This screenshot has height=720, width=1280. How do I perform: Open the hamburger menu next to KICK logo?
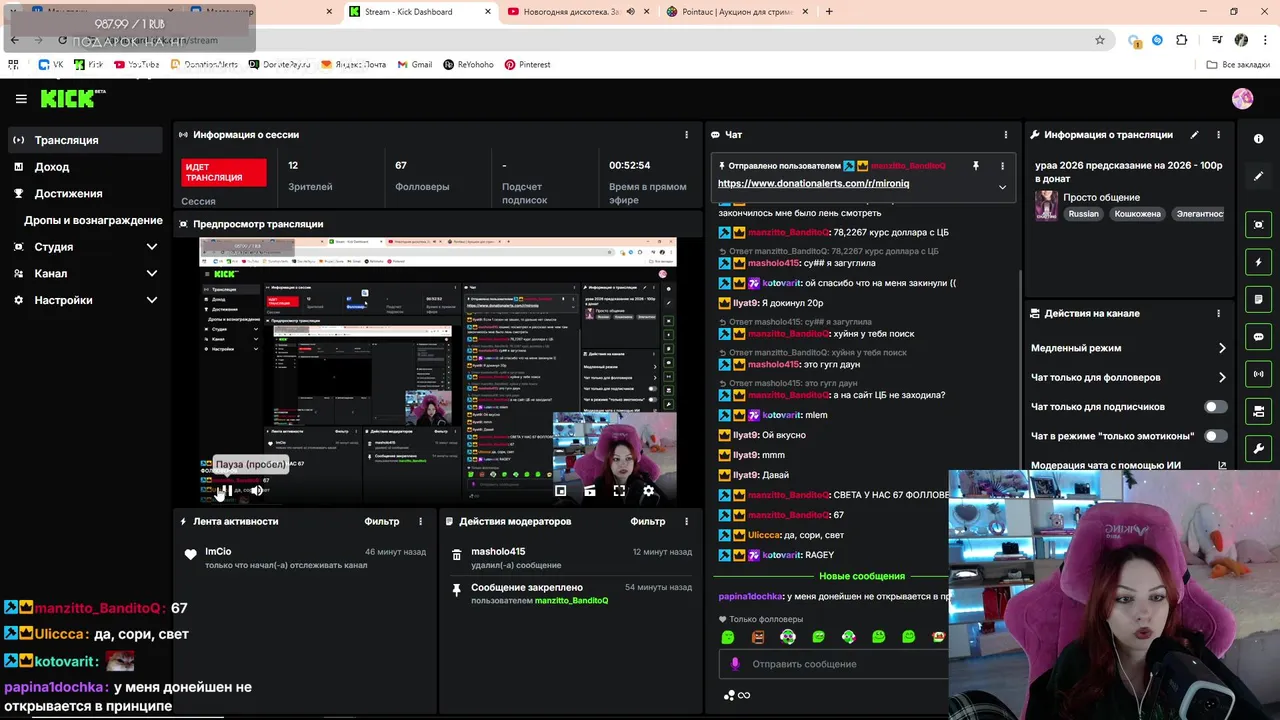pyautogui.click(x=21, y=98)
